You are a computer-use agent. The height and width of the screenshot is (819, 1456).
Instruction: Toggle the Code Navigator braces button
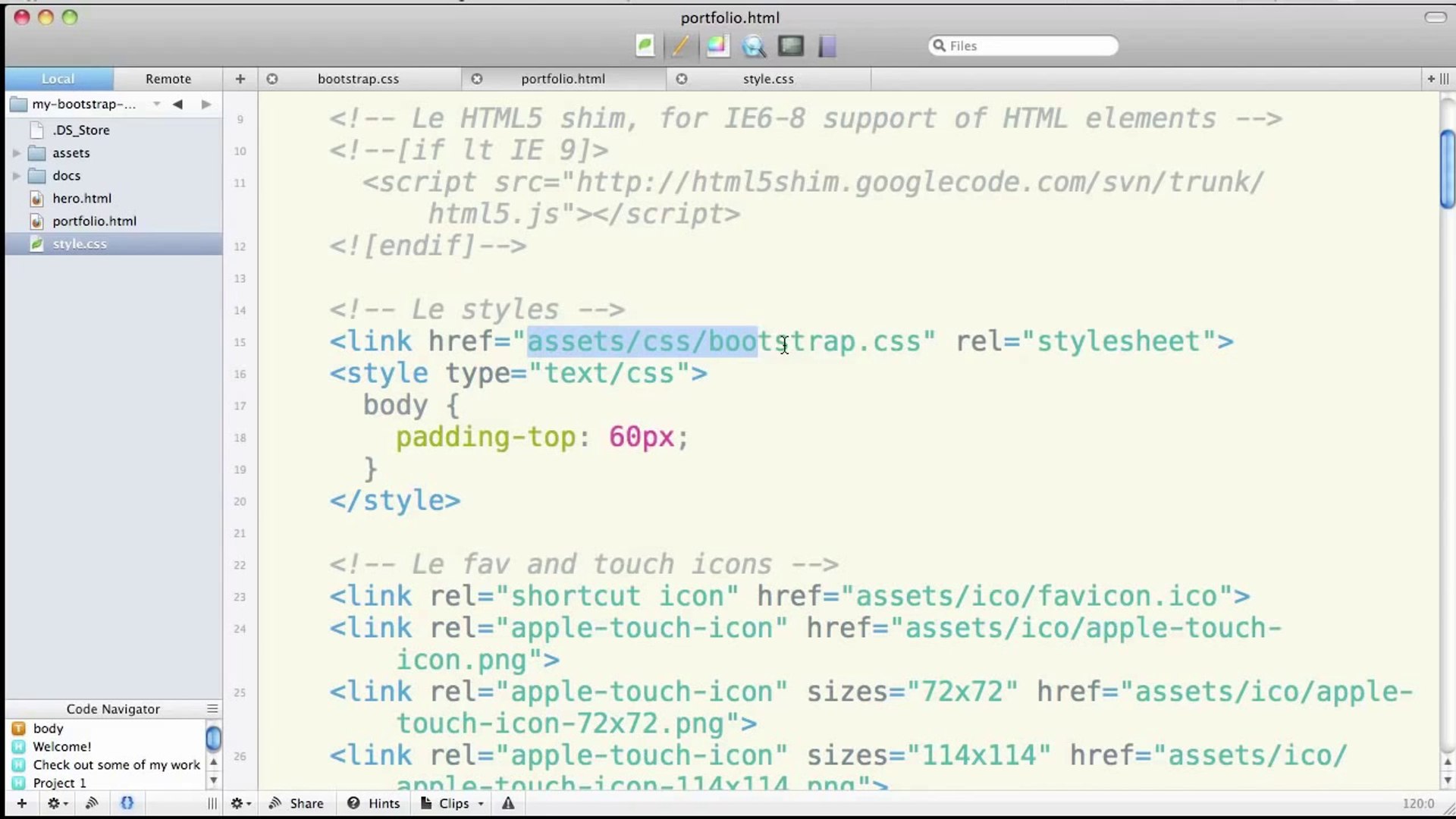127,803
